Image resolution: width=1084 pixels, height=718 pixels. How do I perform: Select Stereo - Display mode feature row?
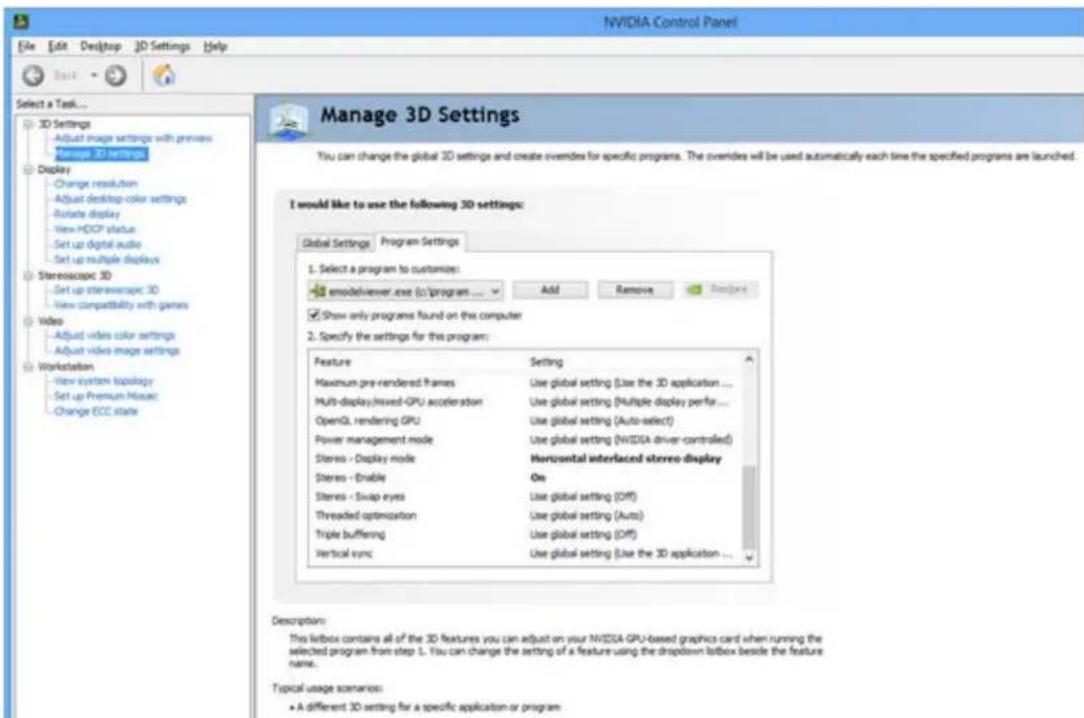coord(365,459)
